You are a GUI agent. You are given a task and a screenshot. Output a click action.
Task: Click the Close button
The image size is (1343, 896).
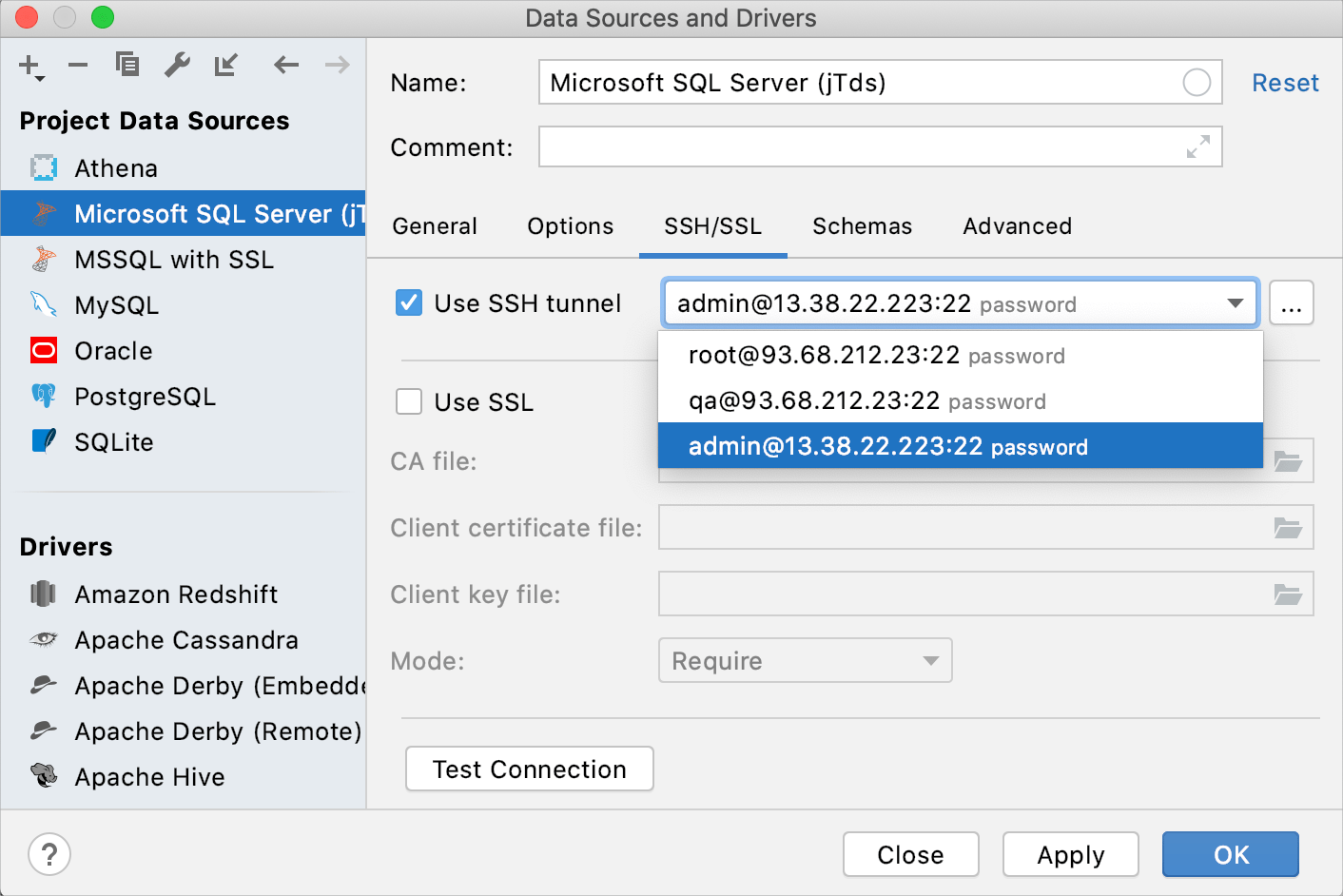(x=910, y=854)
